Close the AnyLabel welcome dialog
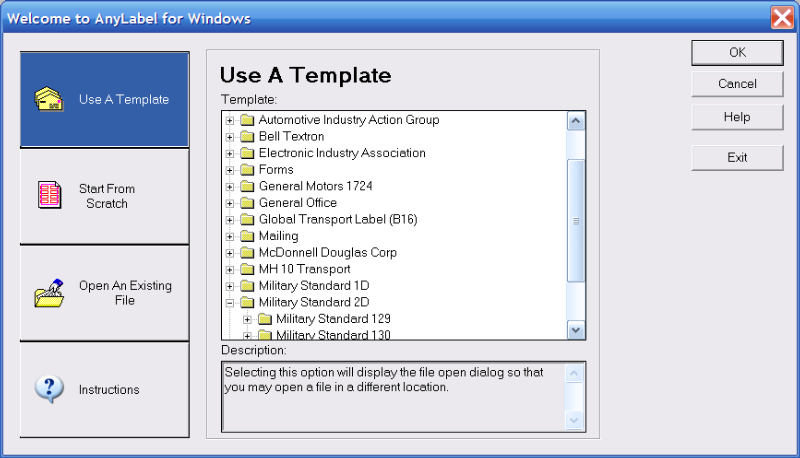The width and height of the screenshot is (800, 458). tap(782, 18)
